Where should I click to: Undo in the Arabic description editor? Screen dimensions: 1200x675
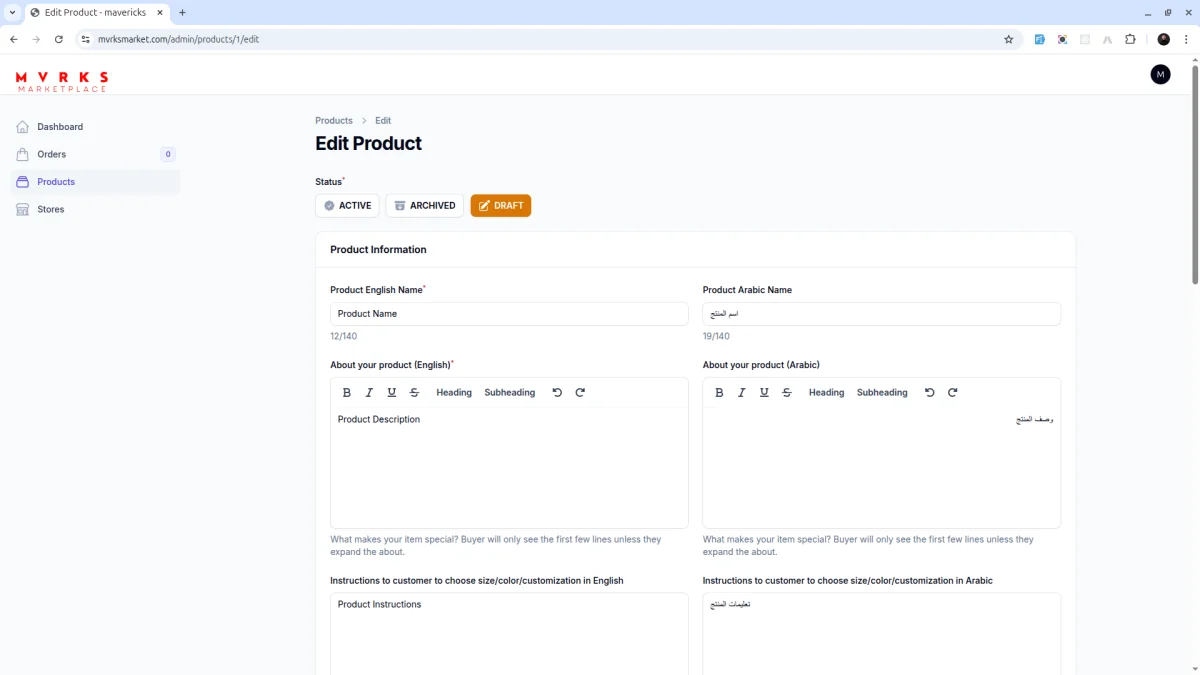coord(930,393)
